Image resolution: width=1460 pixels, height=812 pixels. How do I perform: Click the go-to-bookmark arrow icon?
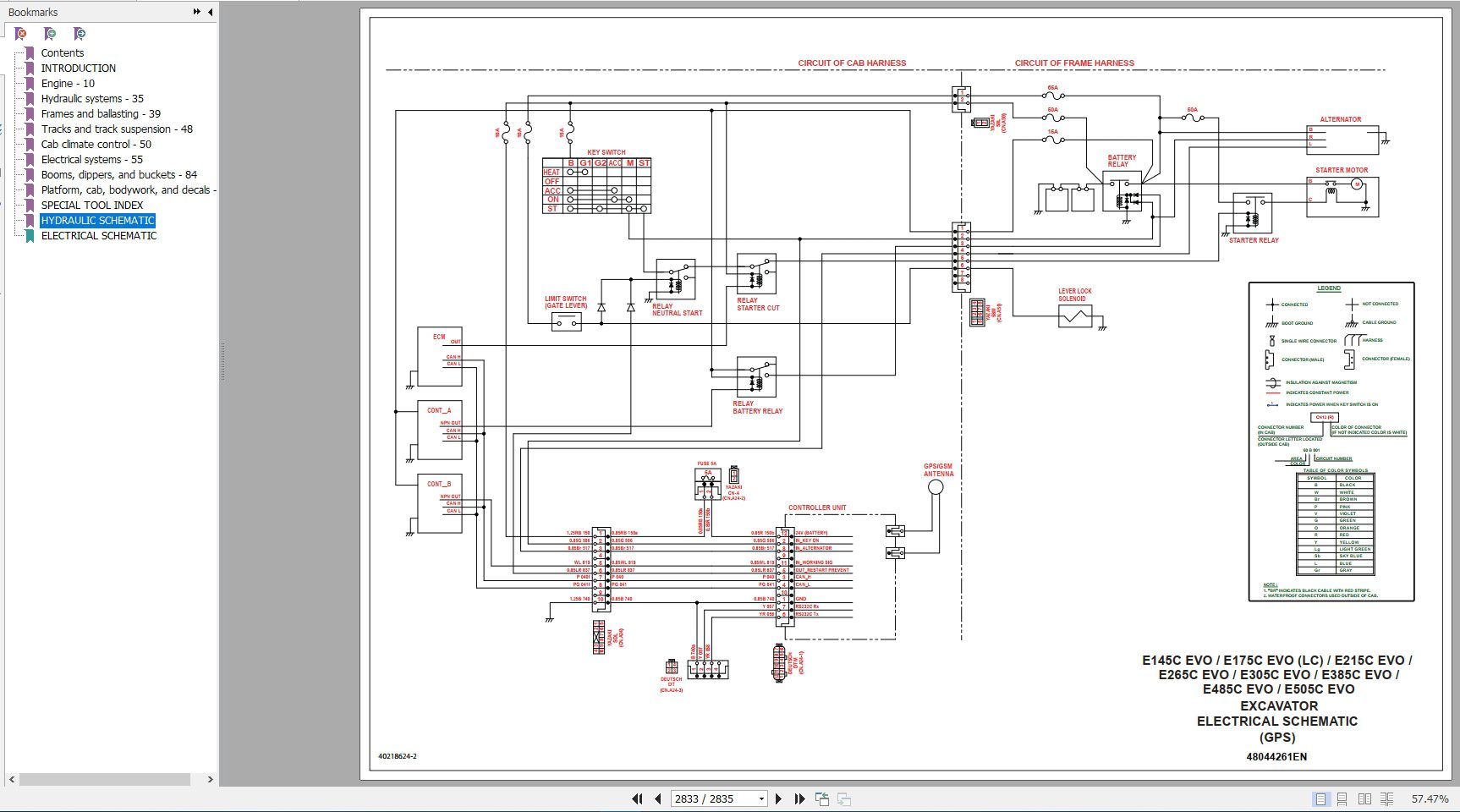pyautogui.click(x=79, y=34)
